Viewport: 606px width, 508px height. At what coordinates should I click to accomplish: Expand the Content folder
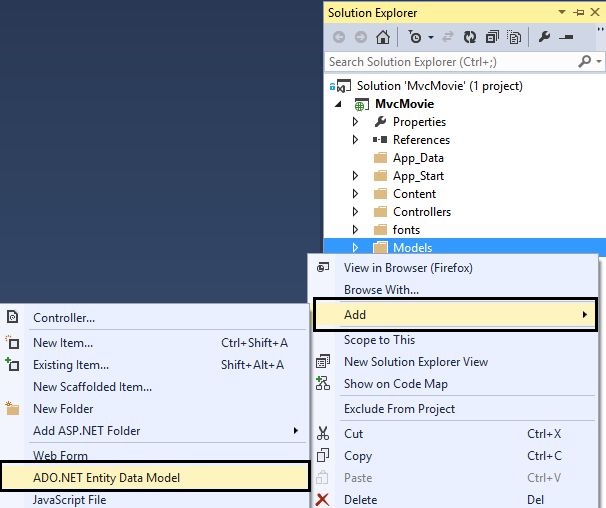355,194
